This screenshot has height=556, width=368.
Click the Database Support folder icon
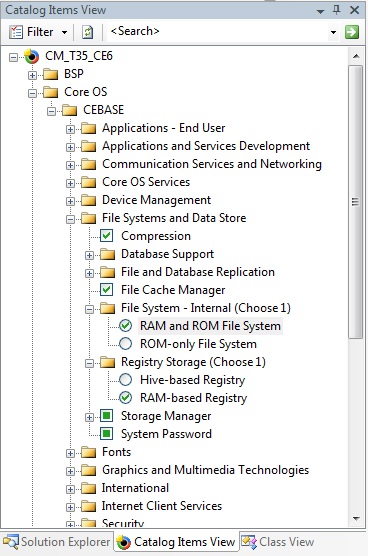click(107, 255)
